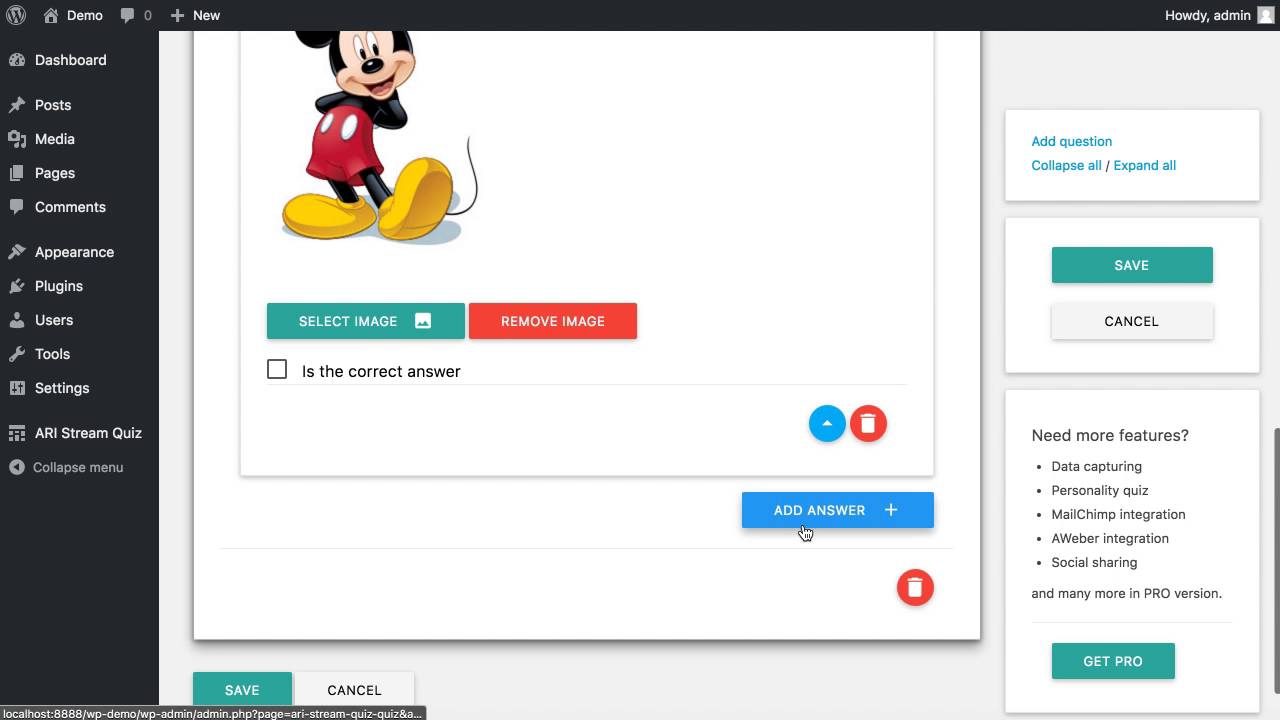Click the Plugins plug icon
This screenshot has height=720, width=1280.
17,286
